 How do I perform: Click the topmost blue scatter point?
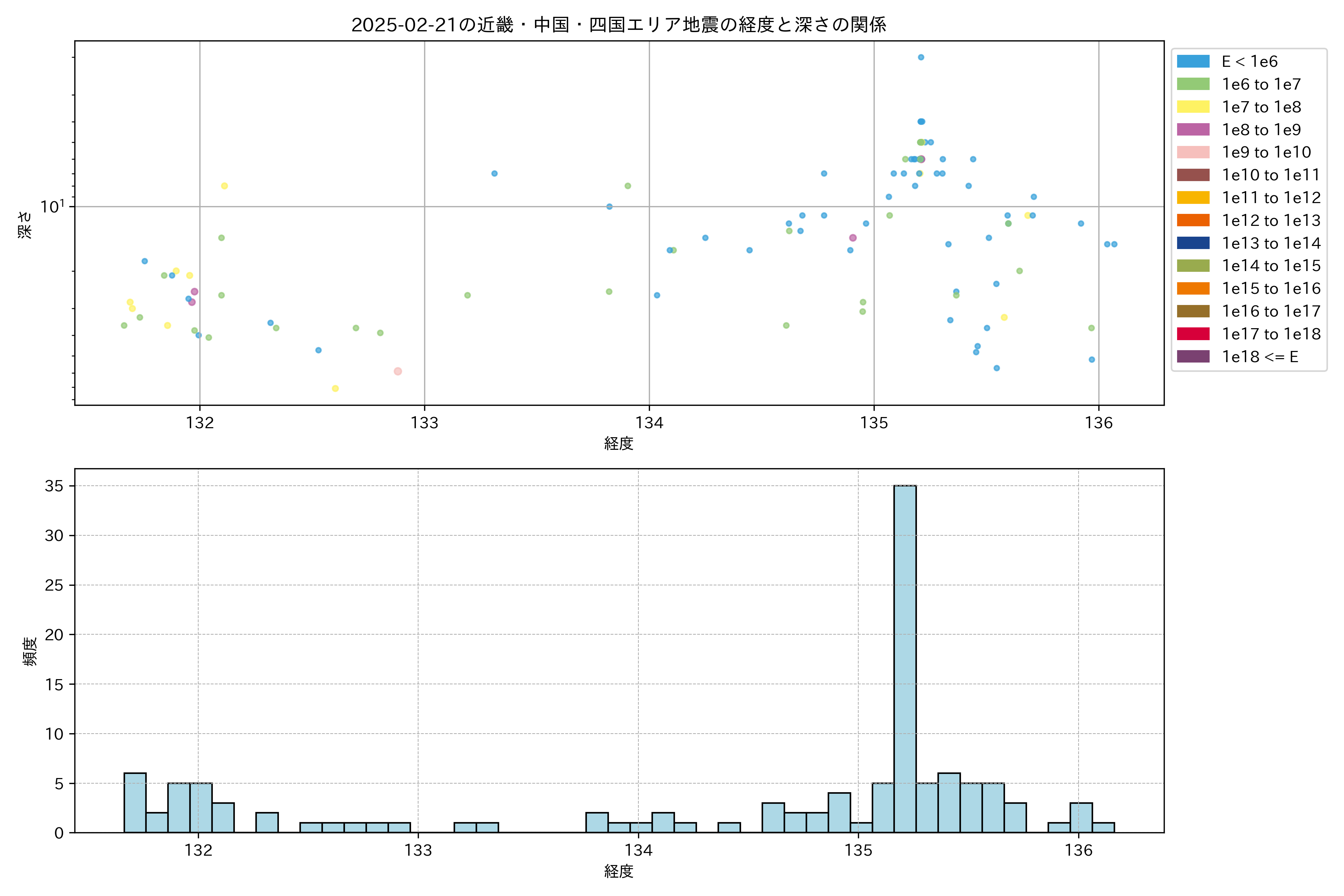pos(921,57)
